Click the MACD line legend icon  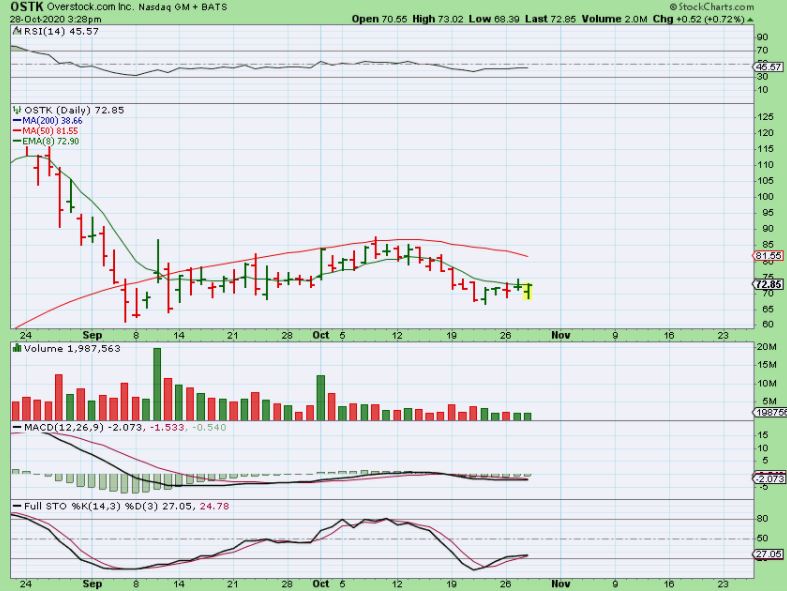click(18, 427)
